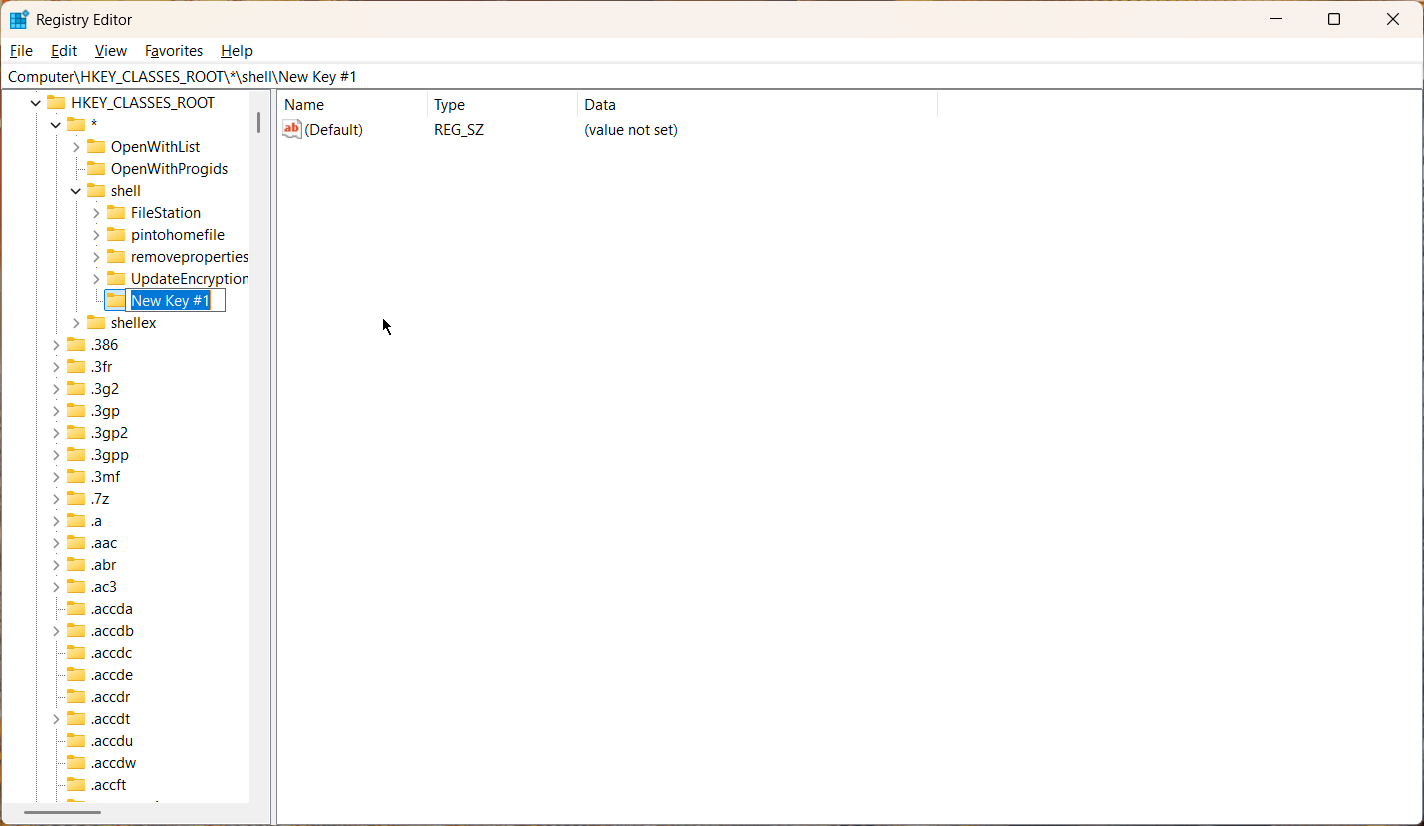
Task: Click the shellex folder icon
Action: click(x=96, y=322)
